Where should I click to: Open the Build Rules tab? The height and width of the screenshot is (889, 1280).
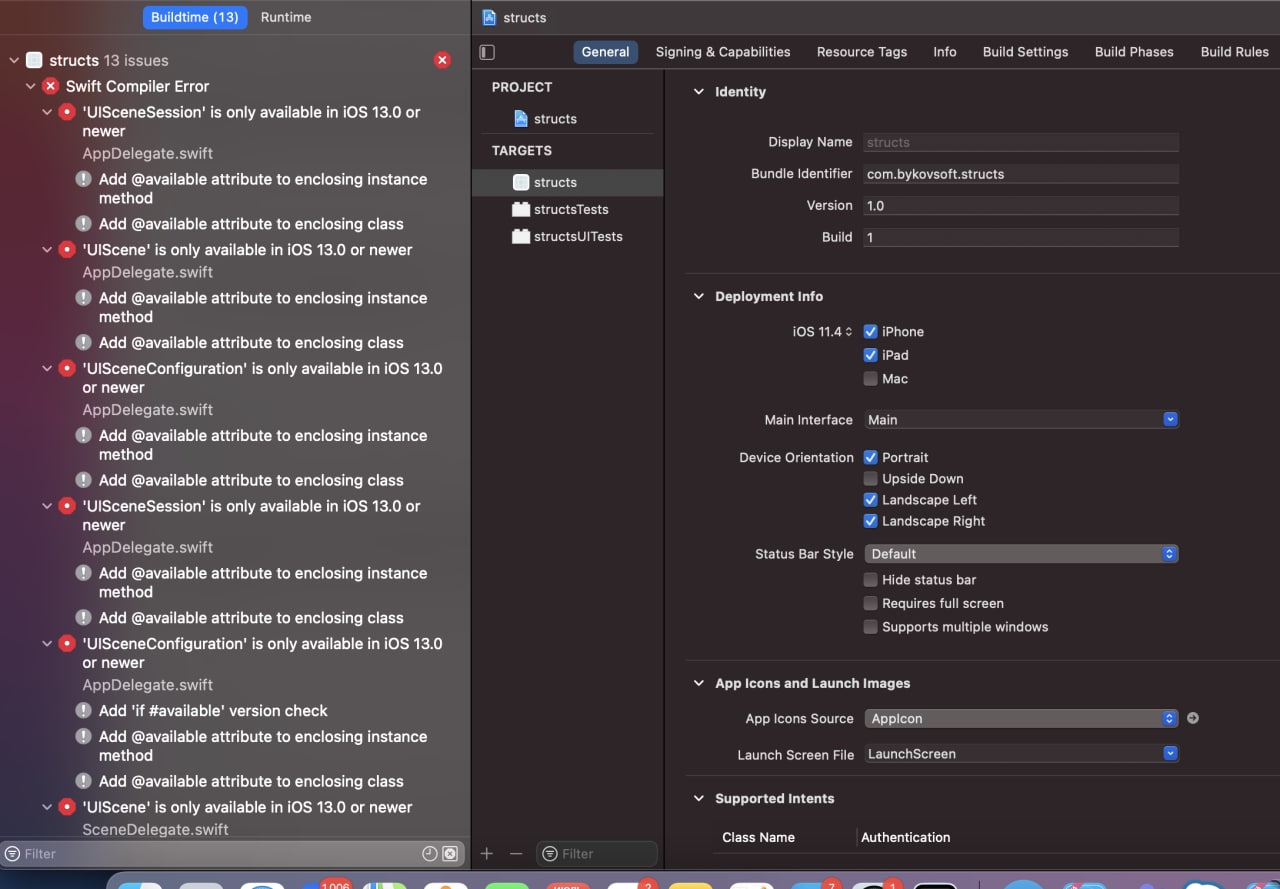pyautogui.click(x=1234, y=52)
